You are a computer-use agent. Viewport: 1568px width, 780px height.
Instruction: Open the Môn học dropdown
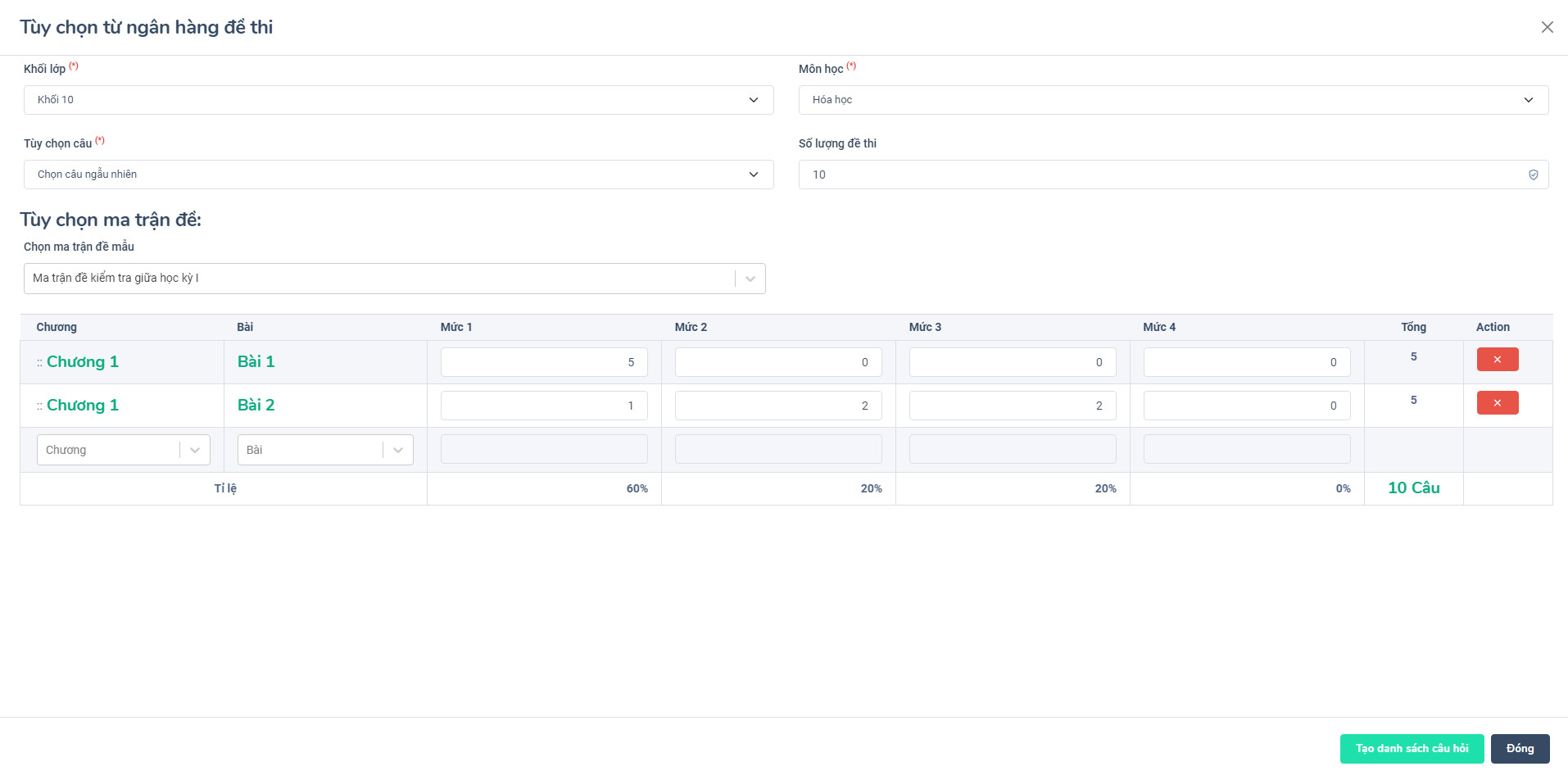(1172, 100)
